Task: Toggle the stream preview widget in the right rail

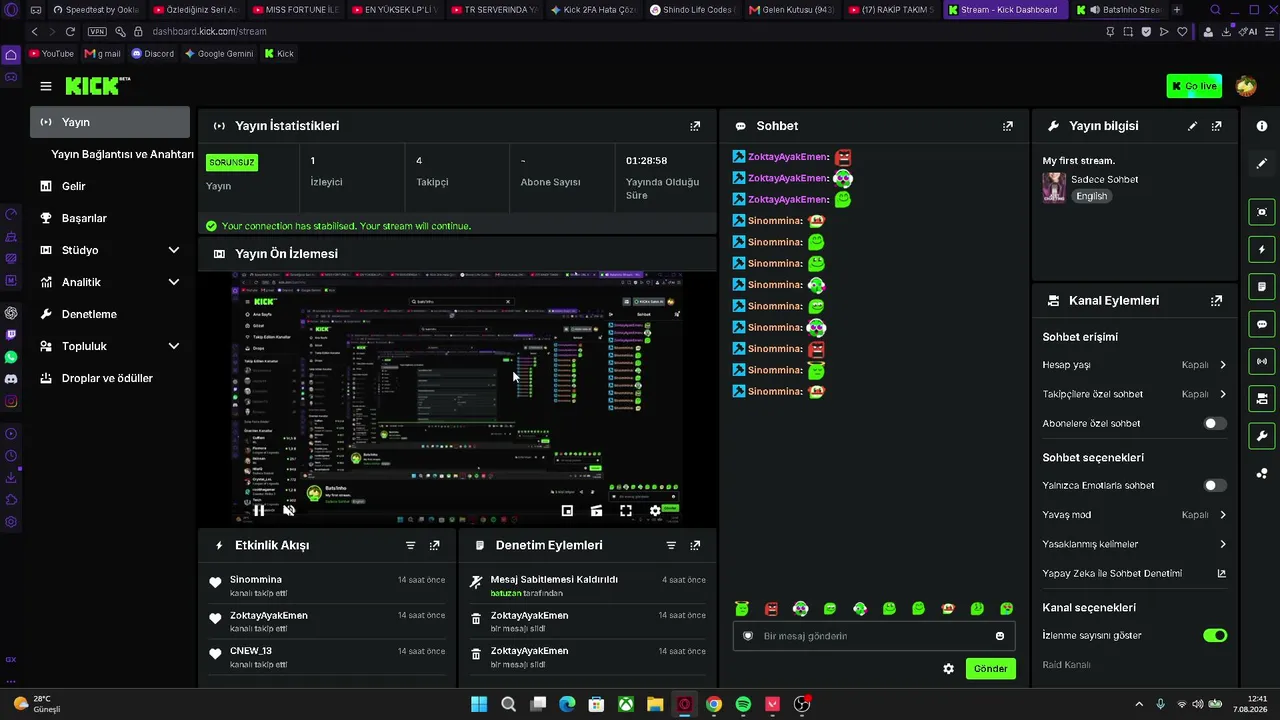Action: click(1262, 212)
